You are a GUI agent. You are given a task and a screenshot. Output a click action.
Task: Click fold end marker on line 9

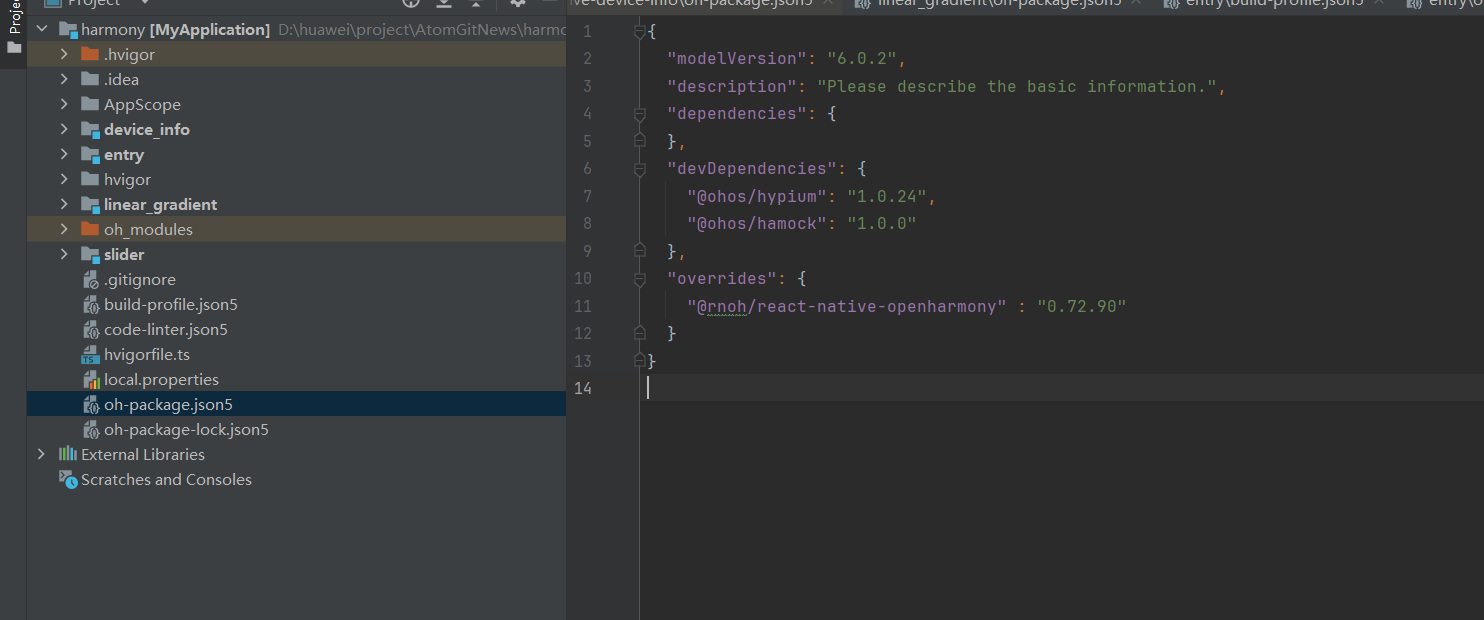pyautogui.click(x=640, y=250)
